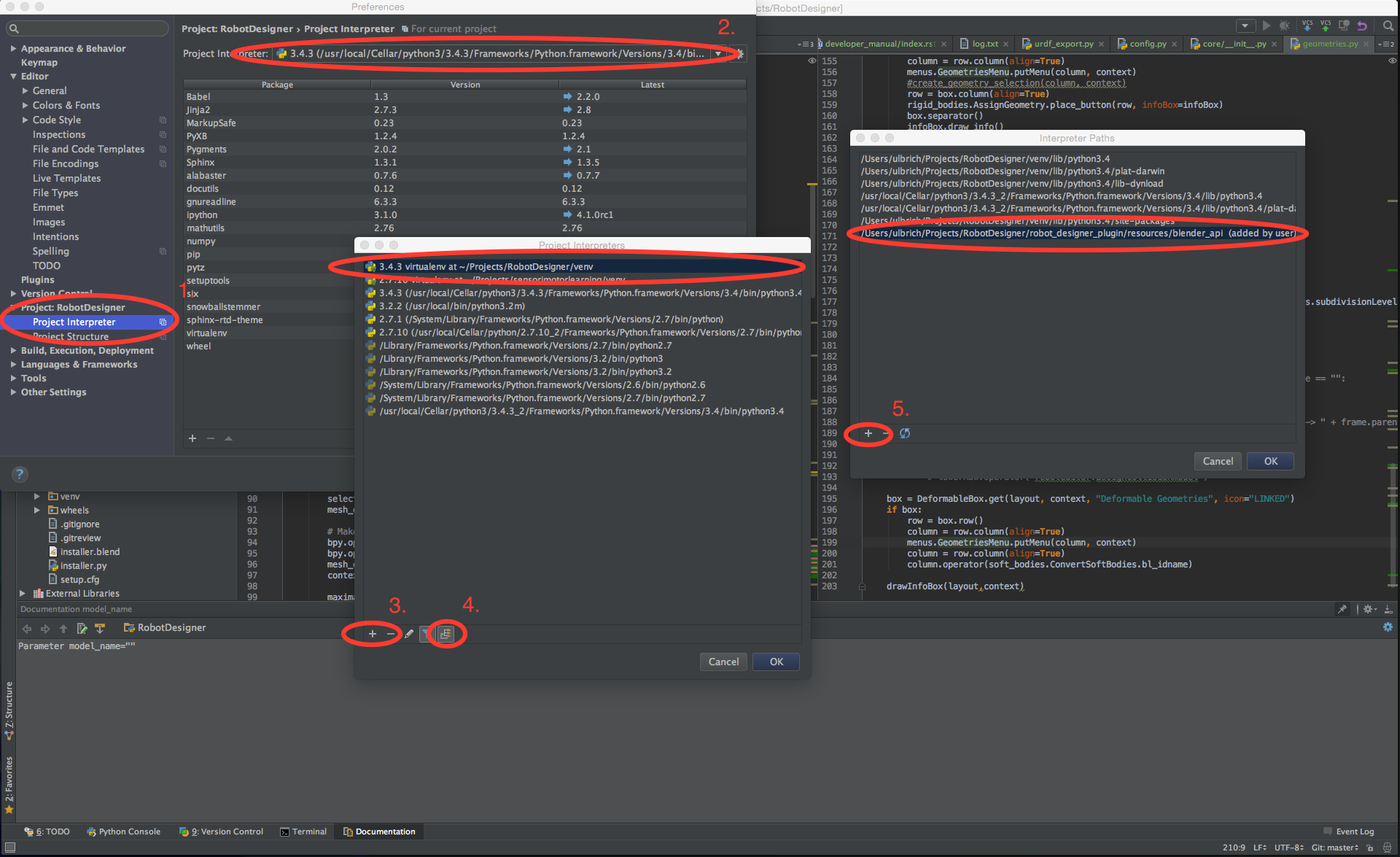
Task: Select 3.2.2 (/usr/local/bin/python3.2m) interpreter row
Action: point(583,306)
